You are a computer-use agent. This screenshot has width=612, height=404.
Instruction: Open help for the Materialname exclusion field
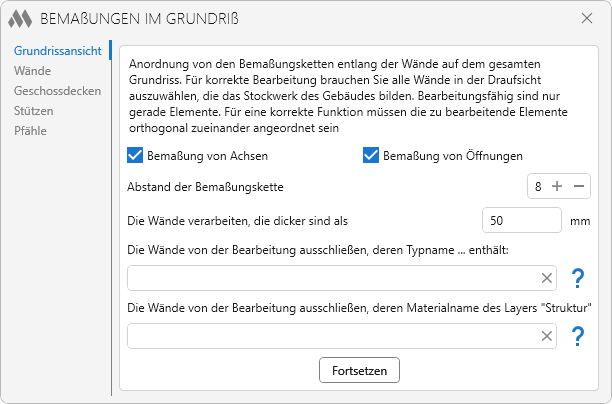[577, 336]
